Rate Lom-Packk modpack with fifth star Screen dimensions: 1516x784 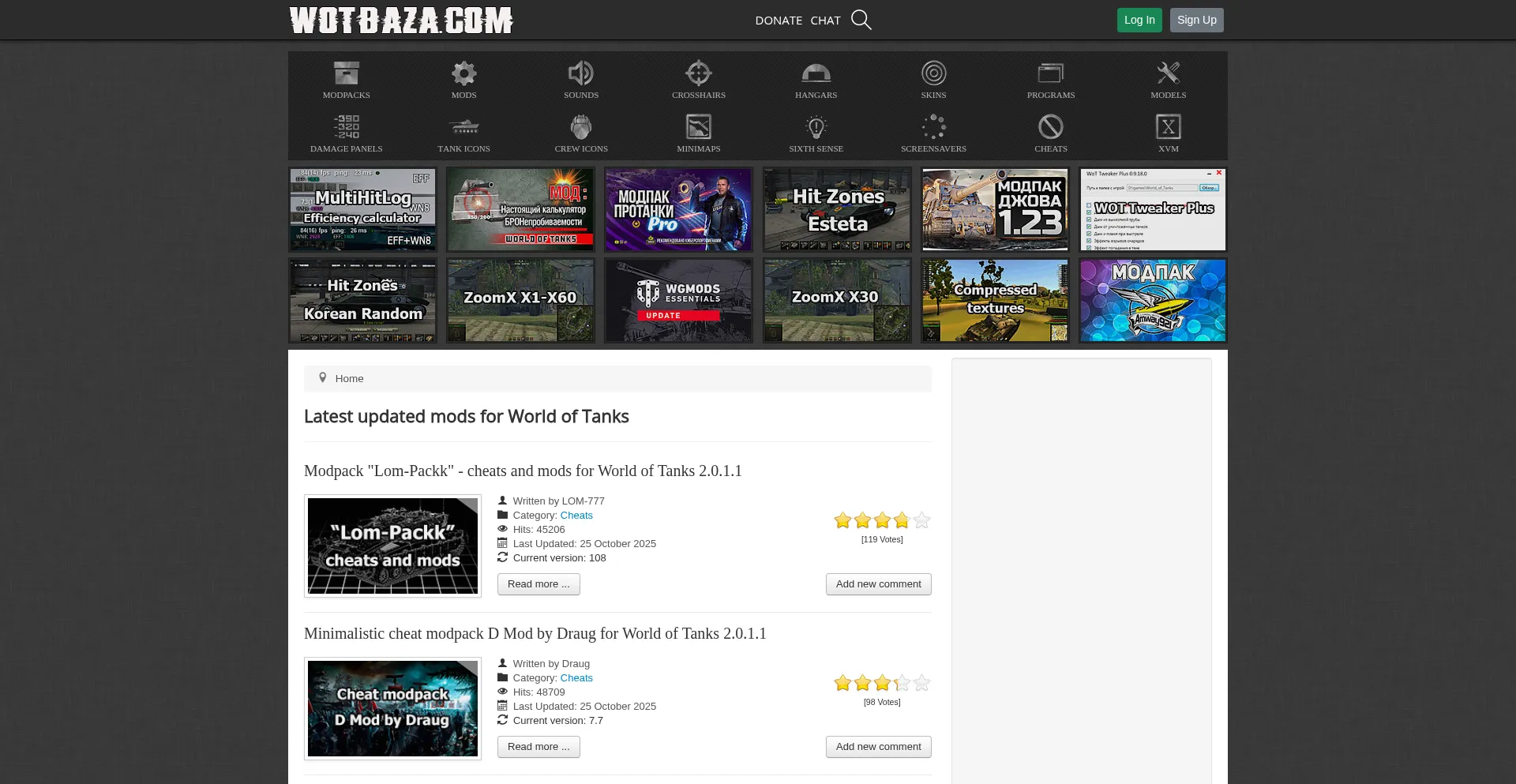click(921, 520)
